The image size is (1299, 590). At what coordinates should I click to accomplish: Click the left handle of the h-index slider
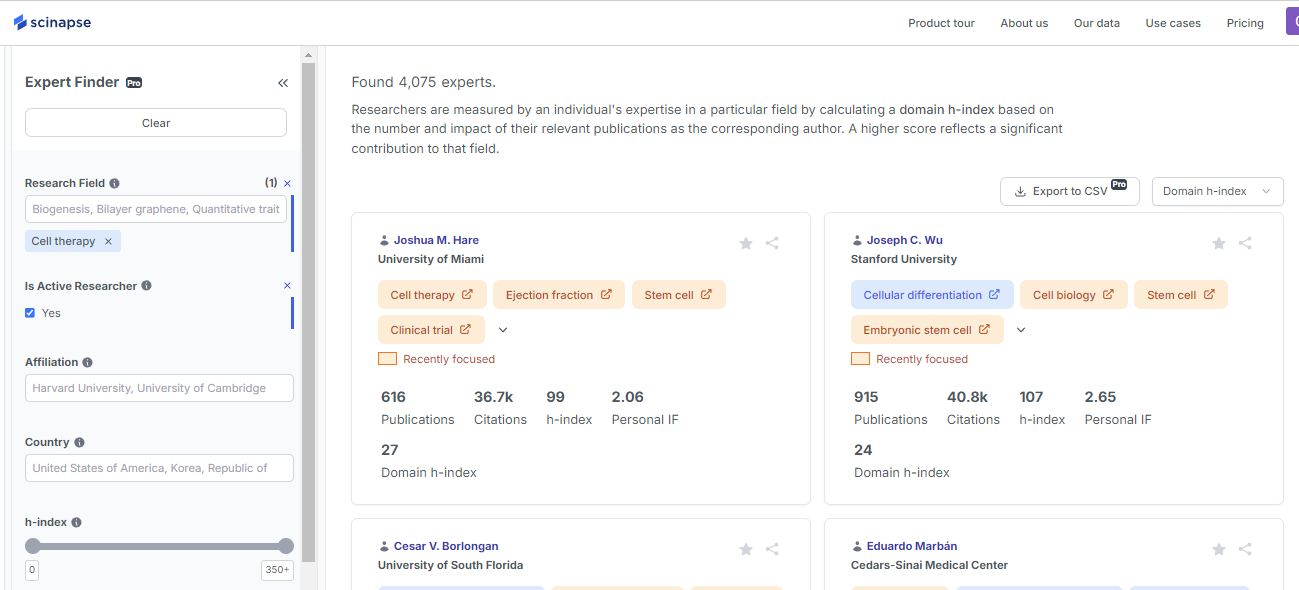coord(33,546)
